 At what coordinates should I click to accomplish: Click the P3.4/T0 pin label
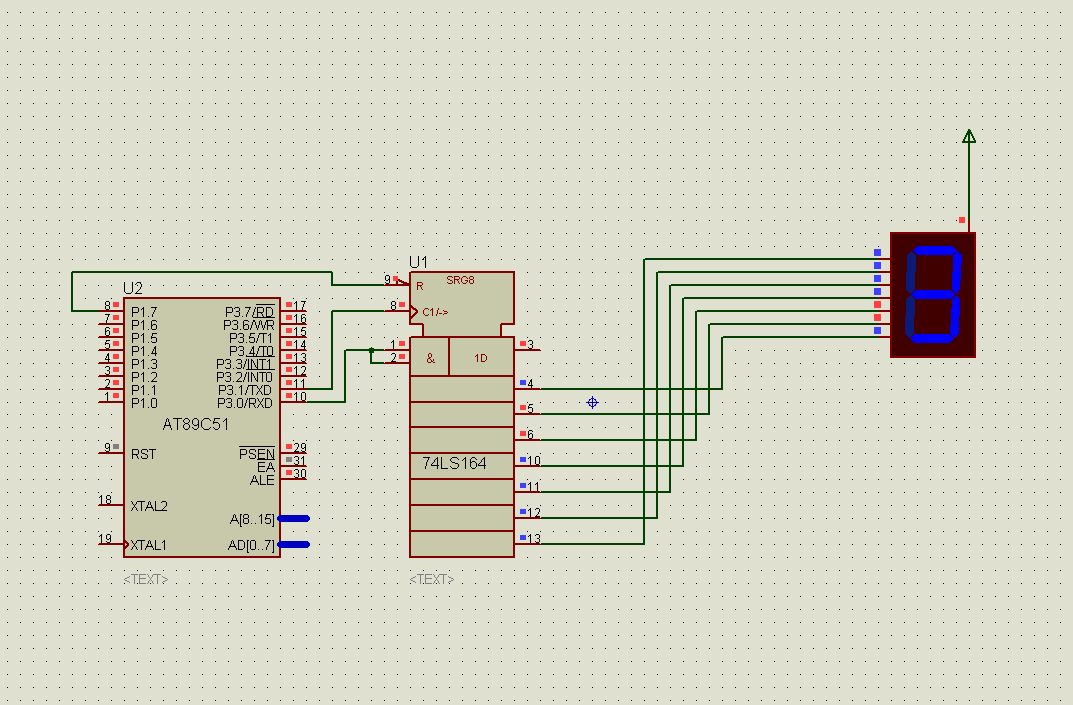point(250,351)
